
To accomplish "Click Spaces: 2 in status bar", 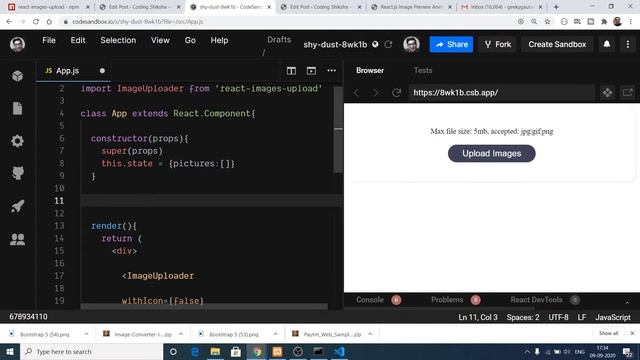I will (523, 317).
